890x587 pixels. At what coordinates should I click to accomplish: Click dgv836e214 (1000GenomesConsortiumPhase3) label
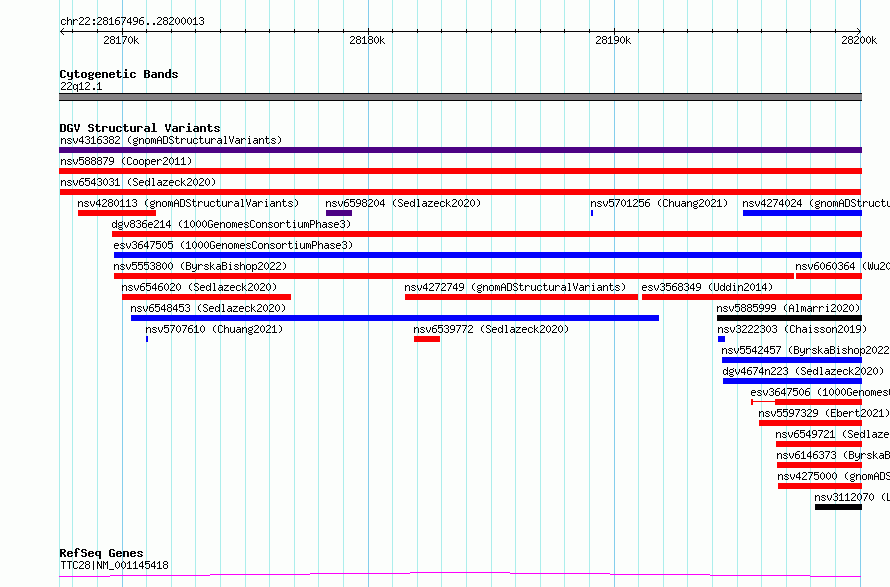tap(232, 224)
